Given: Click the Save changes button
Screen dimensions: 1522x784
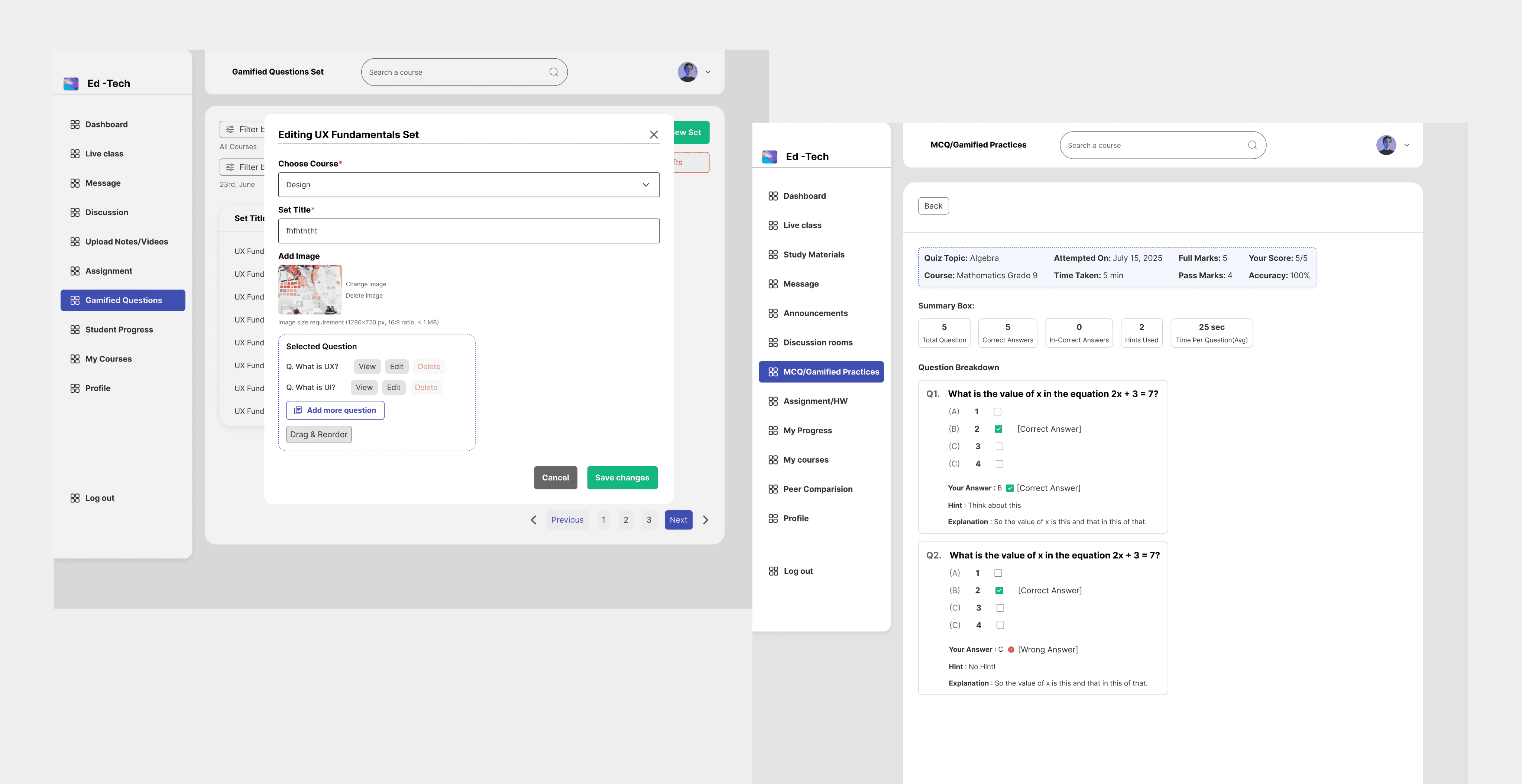Looking at the screenshot, I should pos(622,477).
